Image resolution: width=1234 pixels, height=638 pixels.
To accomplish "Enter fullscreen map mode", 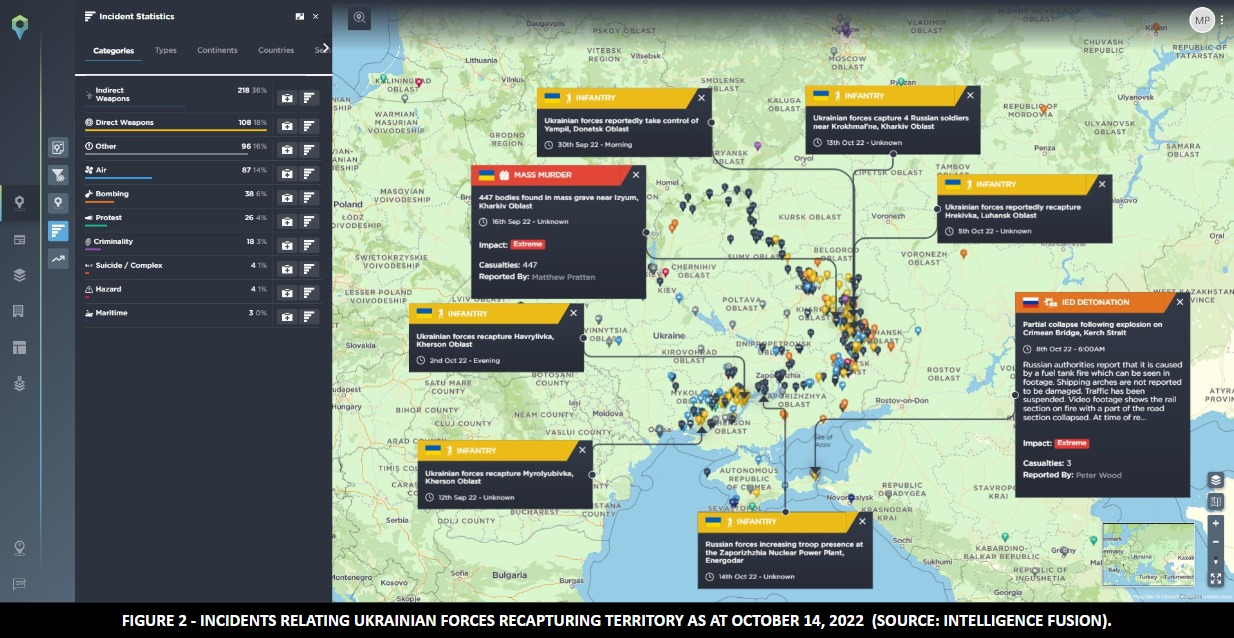I will pyautogui.click(x=1216, y=579).
